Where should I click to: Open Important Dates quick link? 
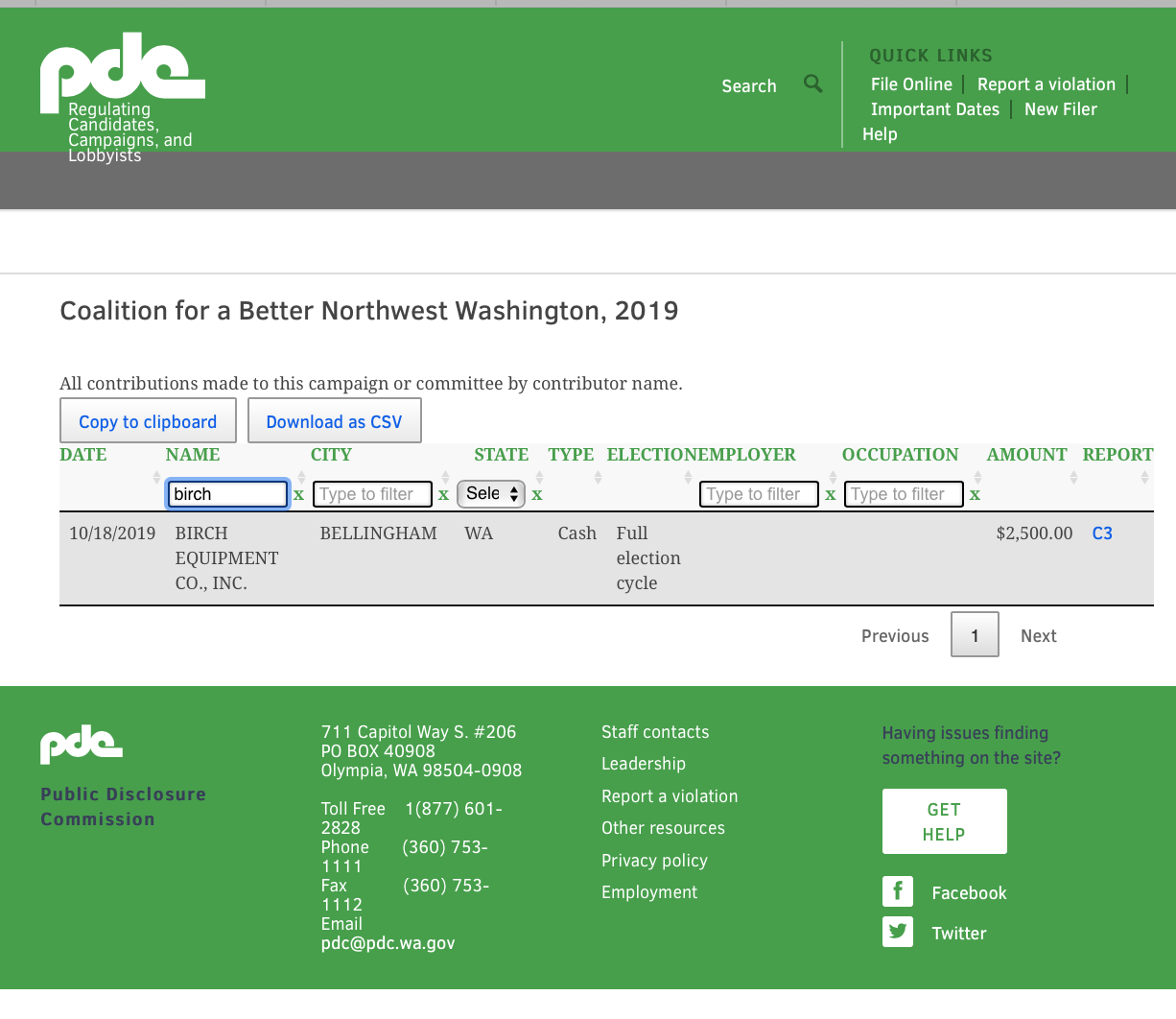[934, 109]
